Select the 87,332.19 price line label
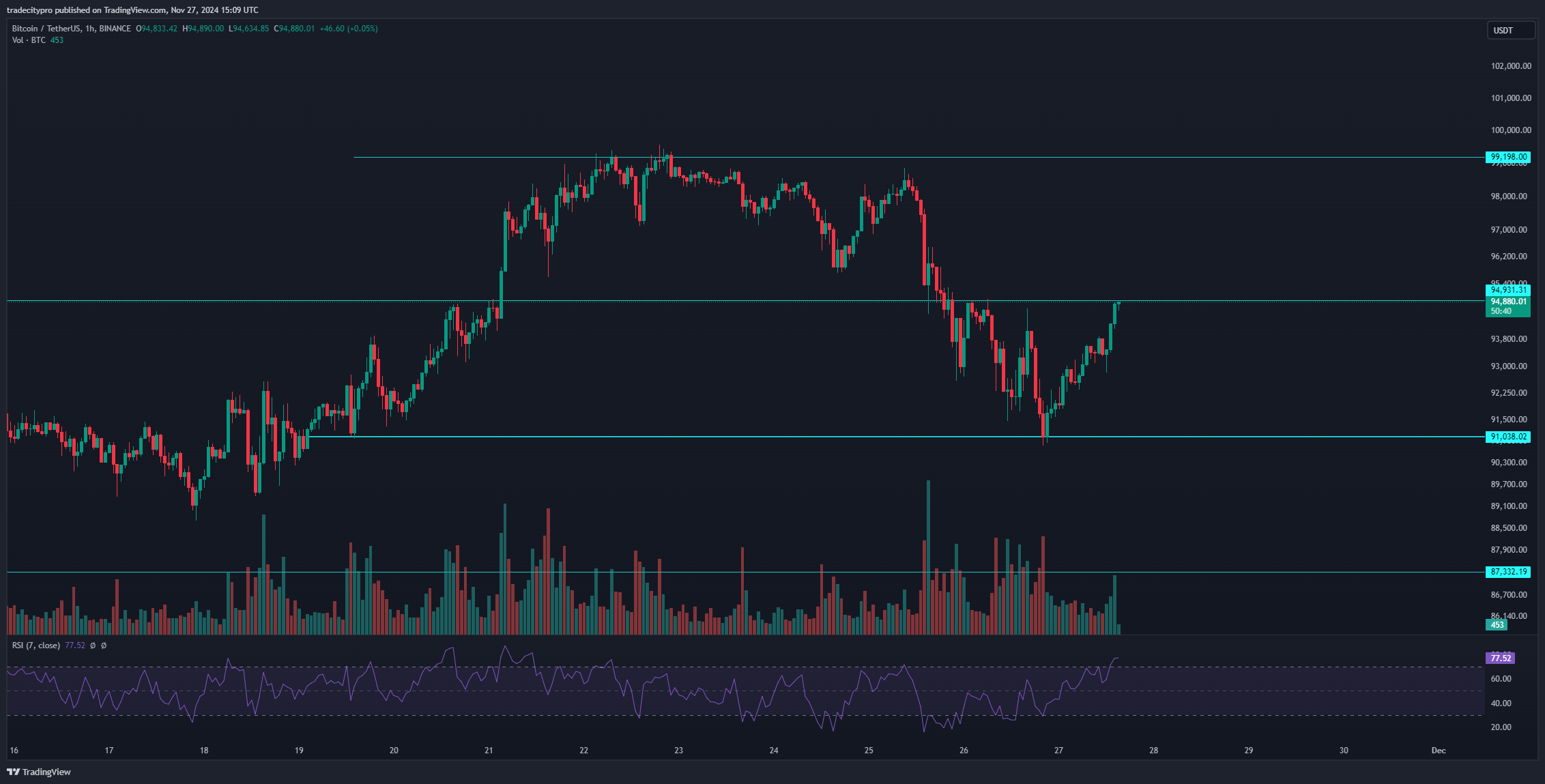Screen dimensions: 1545x784 pos(1508,572)
